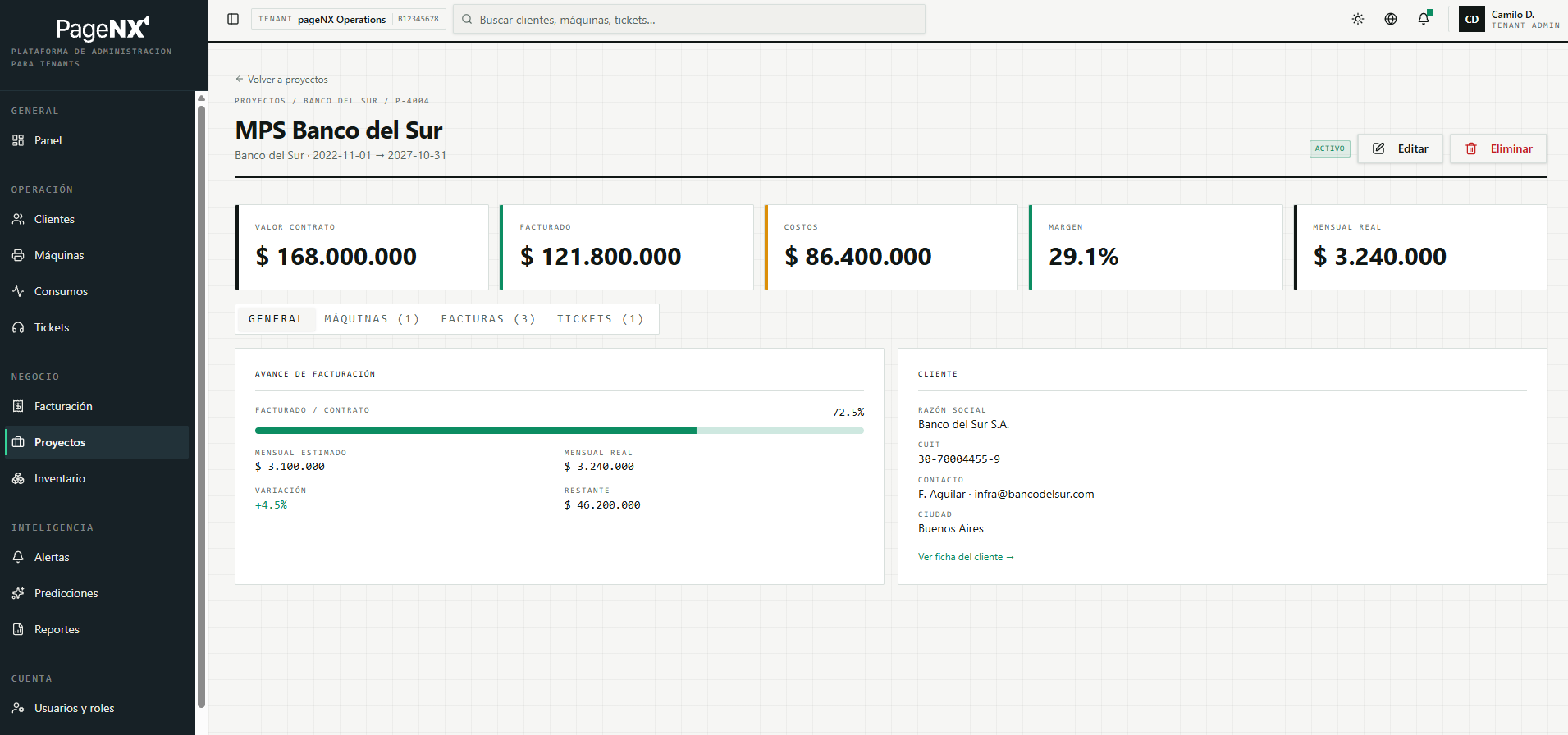Viewport: 1568px width, 735px height.
Task: Click the Proyectos breadcrumb
Action: click(260, 101)
